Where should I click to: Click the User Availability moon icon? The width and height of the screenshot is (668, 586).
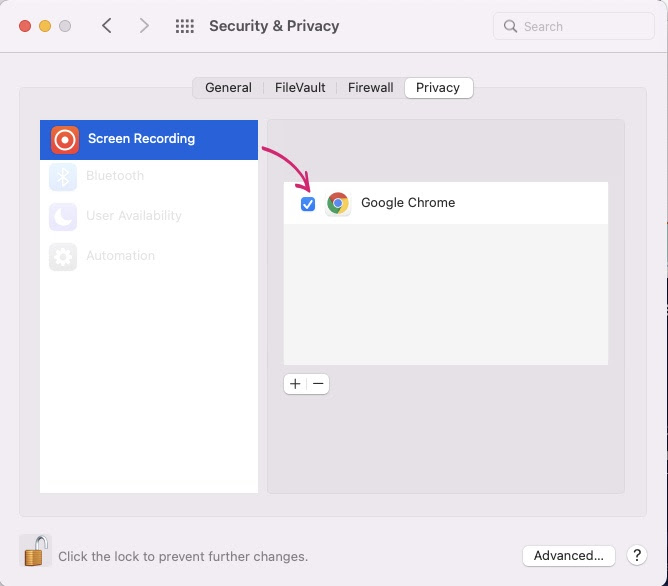pyautogui.click(x=63, y=217)
